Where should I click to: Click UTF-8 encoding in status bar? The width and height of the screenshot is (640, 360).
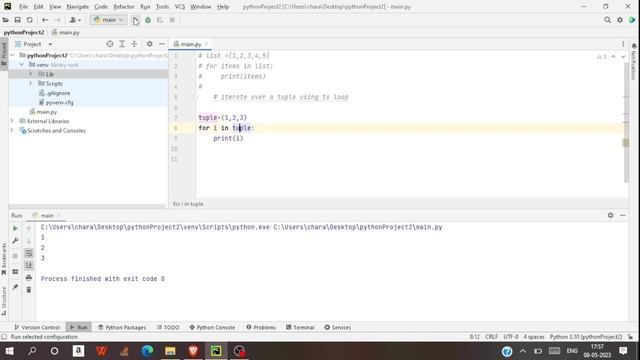(511, 337)
